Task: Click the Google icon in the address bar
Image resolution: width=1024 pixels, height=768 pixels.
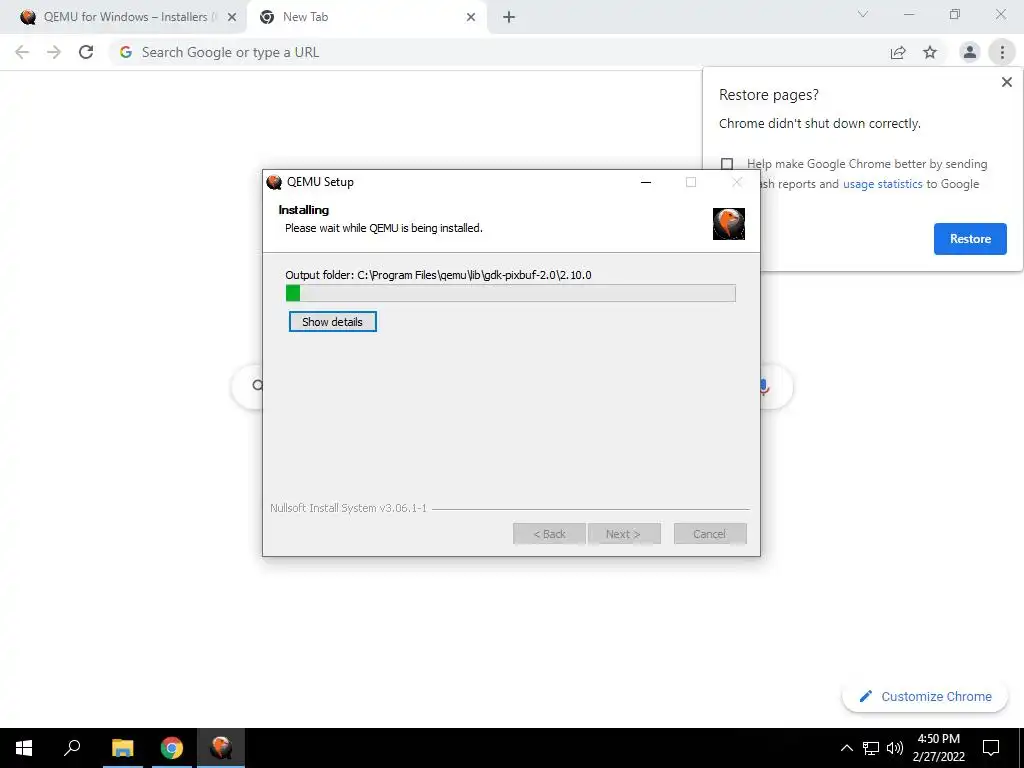Action: pyautogui.click(x=126, y=52)
